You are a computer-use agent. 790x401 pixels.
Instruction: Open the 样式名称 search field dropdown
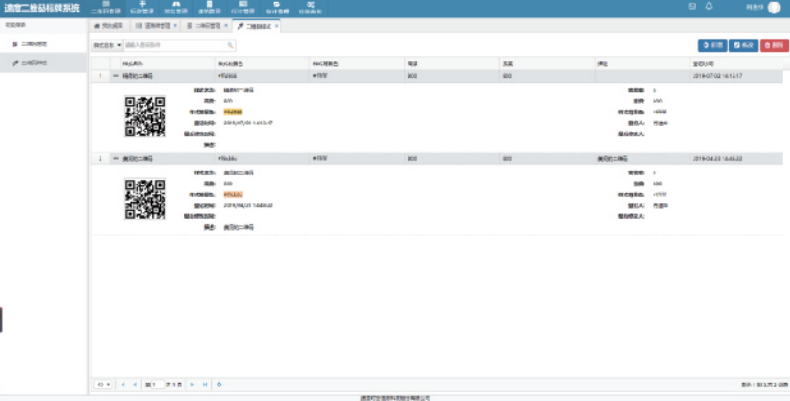coord(107,45)
